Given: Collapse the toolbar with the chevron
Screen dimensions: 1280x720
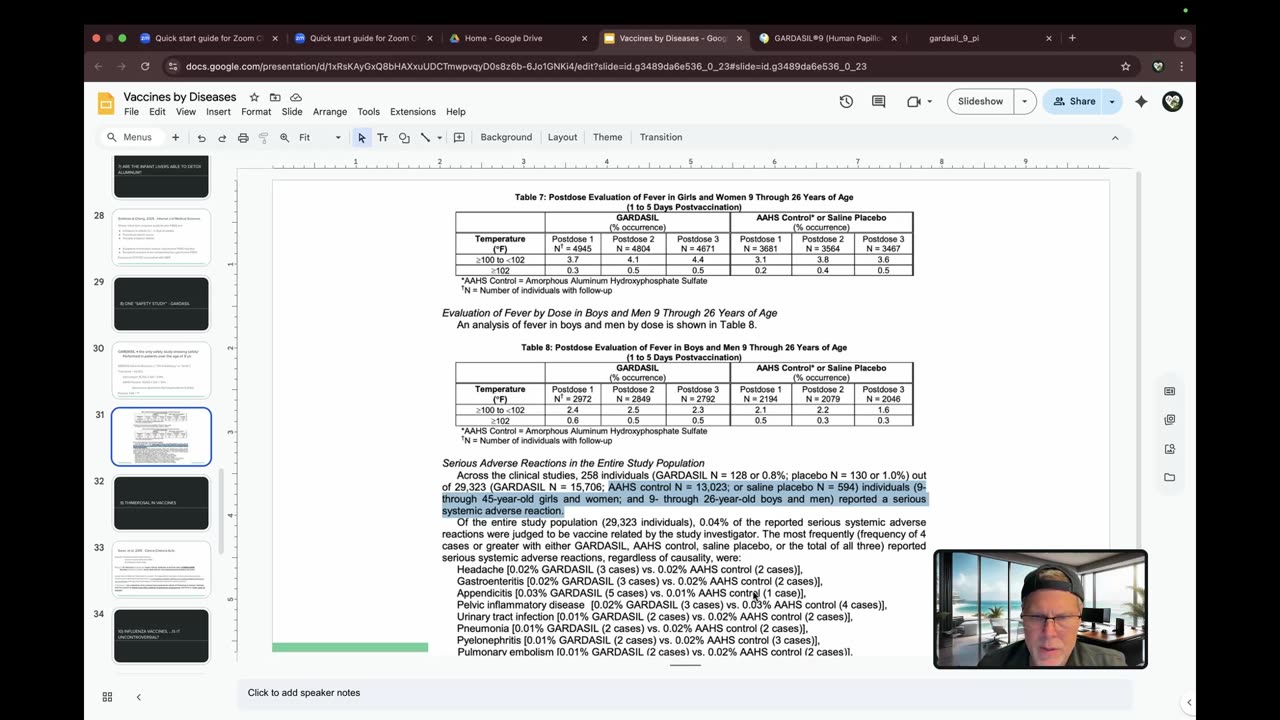Looking at the screenshot, I should [x=1115, y=137].
